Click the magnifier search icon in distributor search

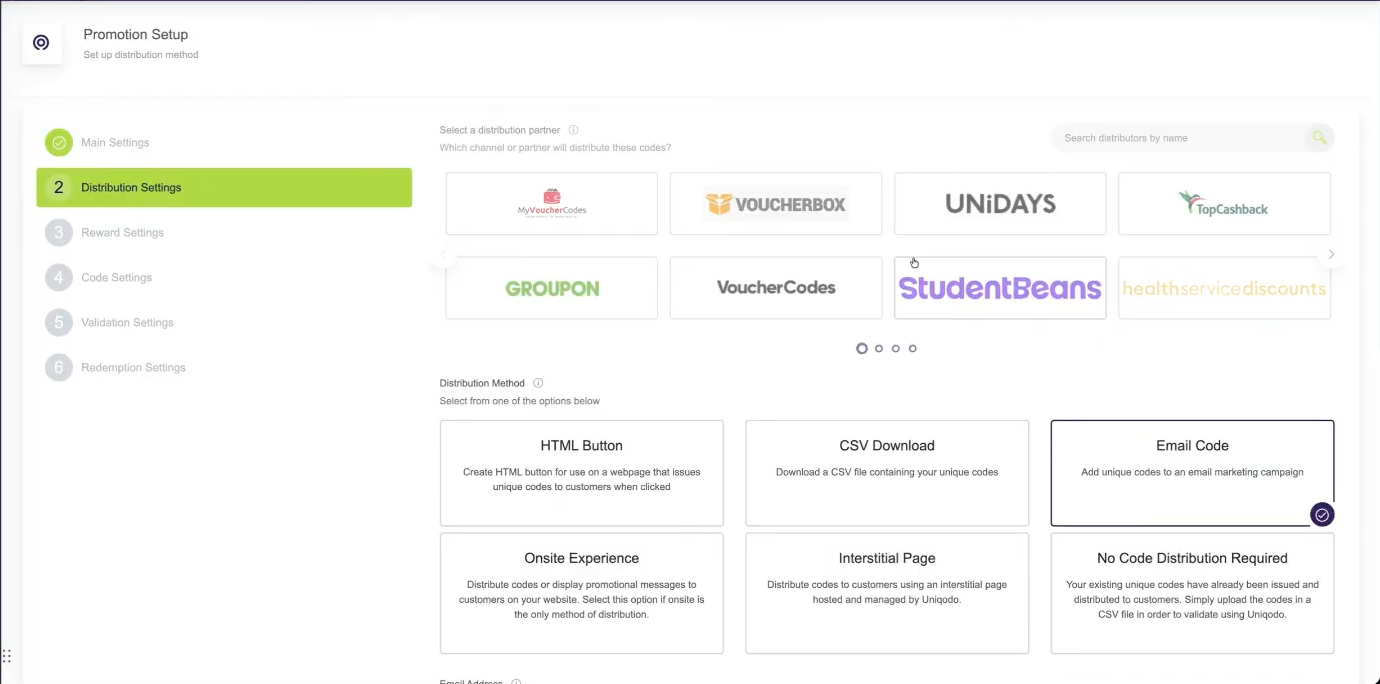click(x=1319, y=138)
